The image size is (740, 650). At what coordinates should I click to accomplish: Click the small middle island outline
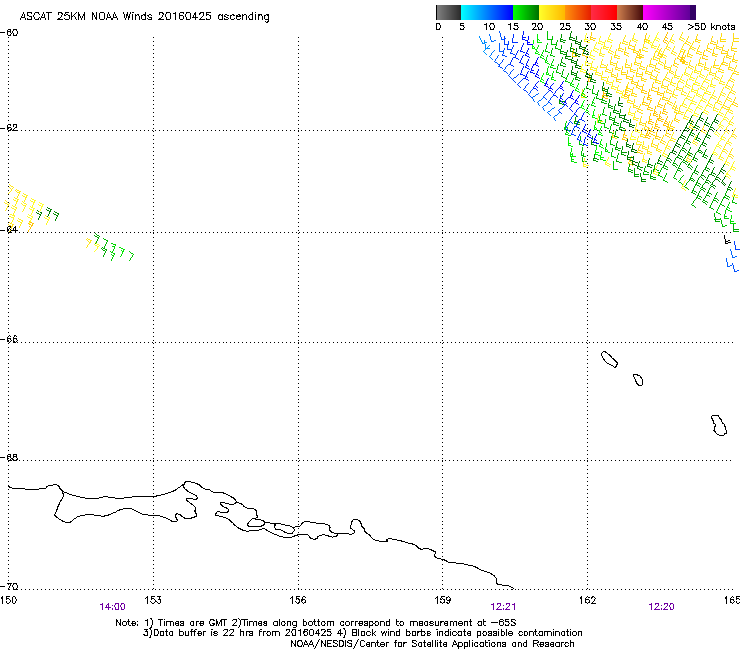[x=638, y=380]
